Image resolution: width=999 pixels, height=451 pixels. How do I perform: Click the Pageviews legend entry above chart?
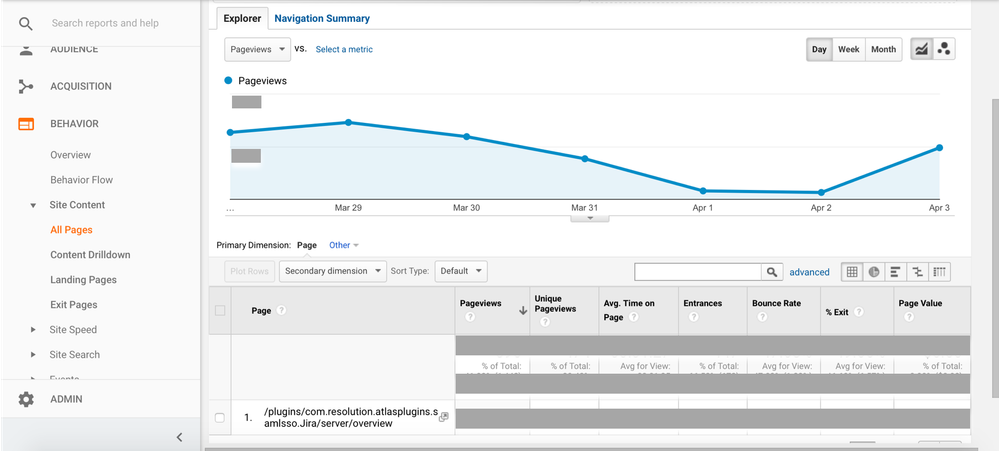click(255, 81)
